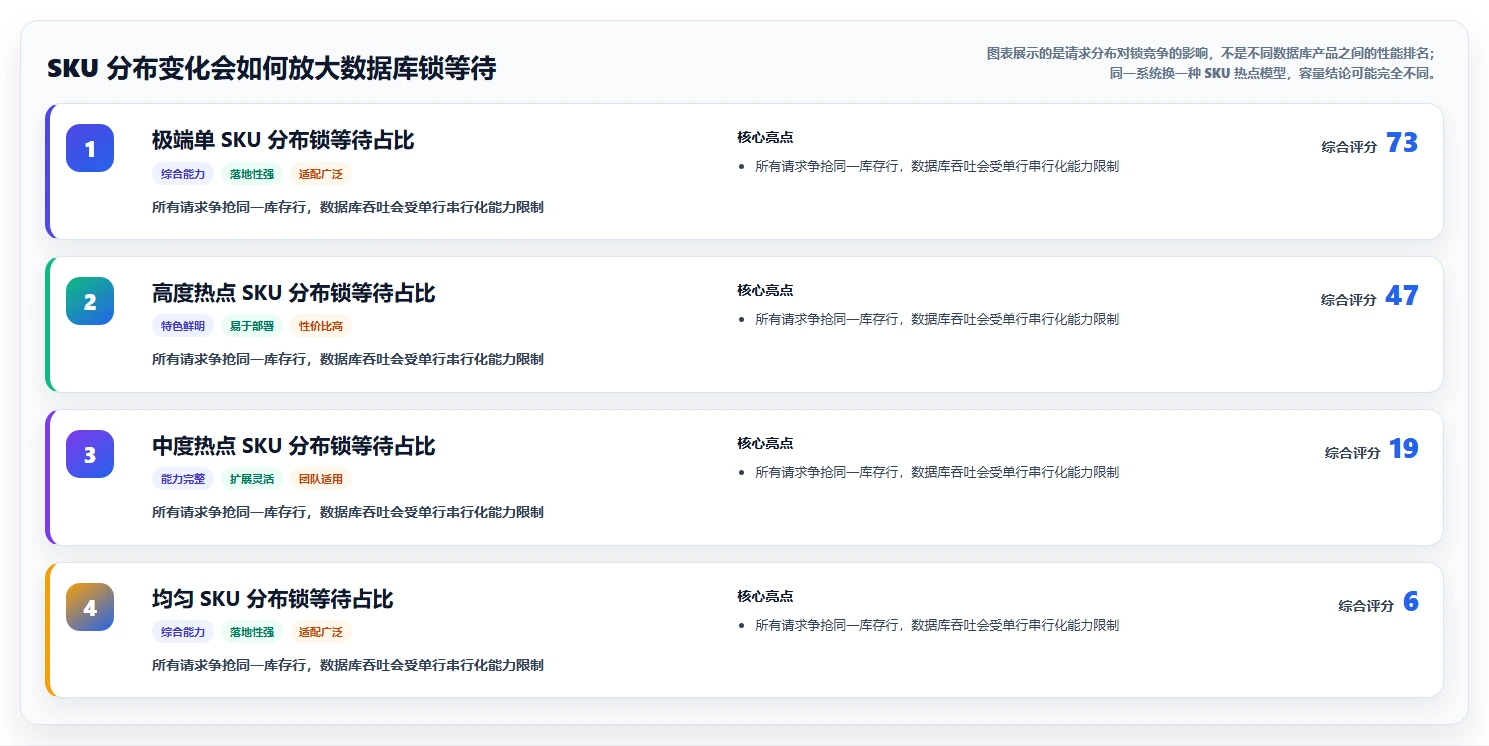Click the bullet point in 高度热点 SKU highlights
1489x746 pixels.
click(x=937, y=320)
